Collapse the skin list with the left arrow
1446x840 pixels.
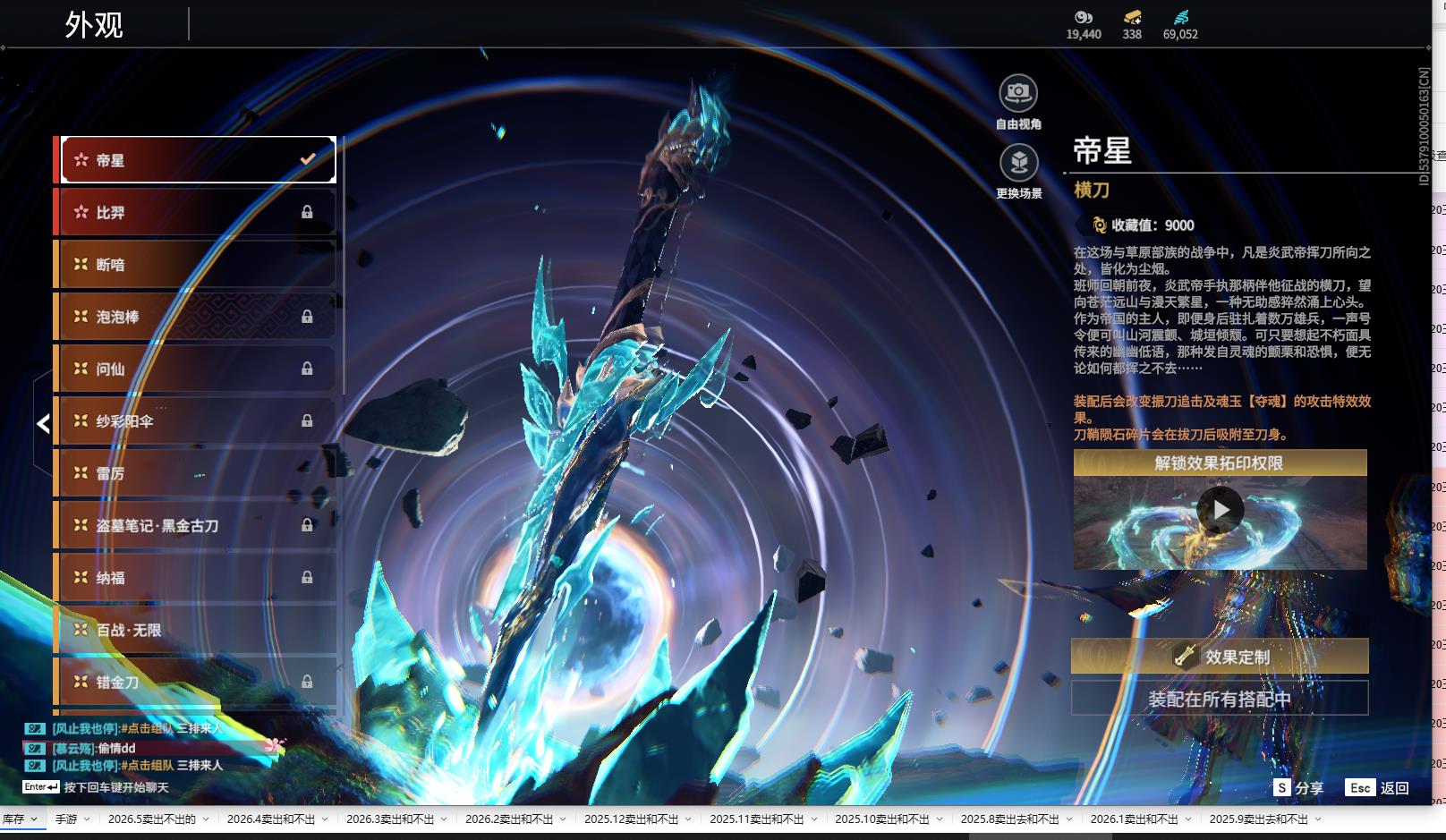(43, 423)
